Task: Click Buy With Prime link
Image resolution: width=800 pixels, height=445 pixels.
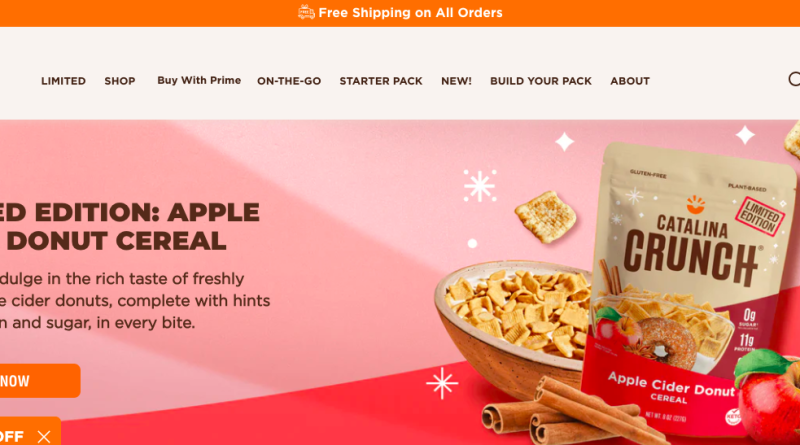Action: [x=199, y=80]
